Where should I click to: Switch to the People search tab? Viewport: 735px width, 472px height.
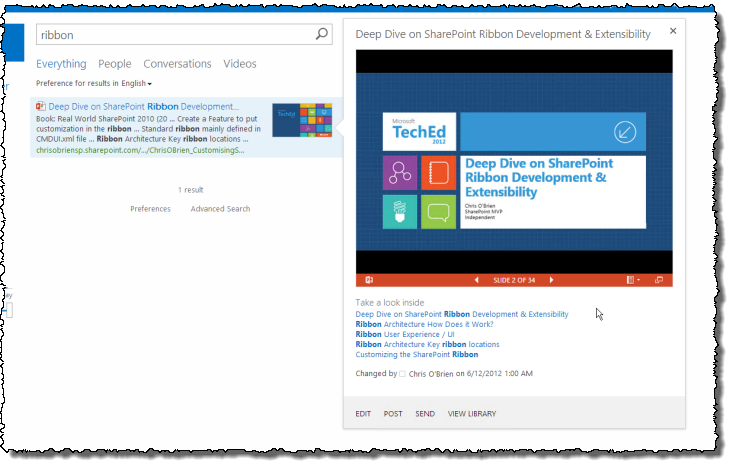click(115, 64)
